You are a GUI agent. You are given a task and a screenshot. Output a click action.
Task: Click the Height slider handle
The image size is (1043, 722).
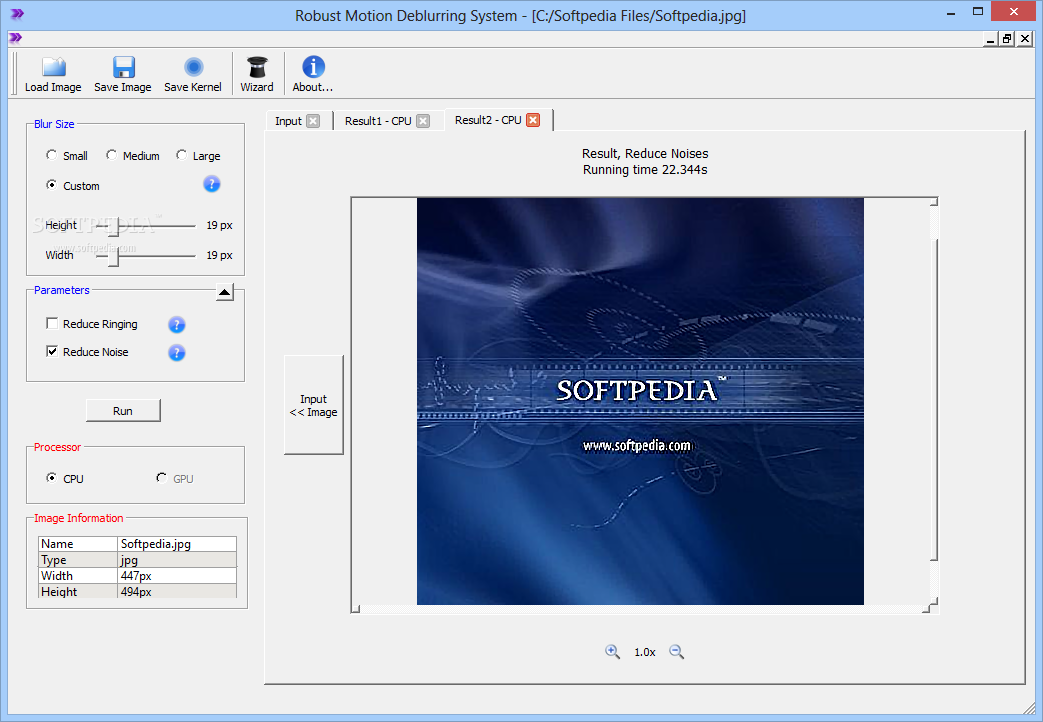(114, 226)
